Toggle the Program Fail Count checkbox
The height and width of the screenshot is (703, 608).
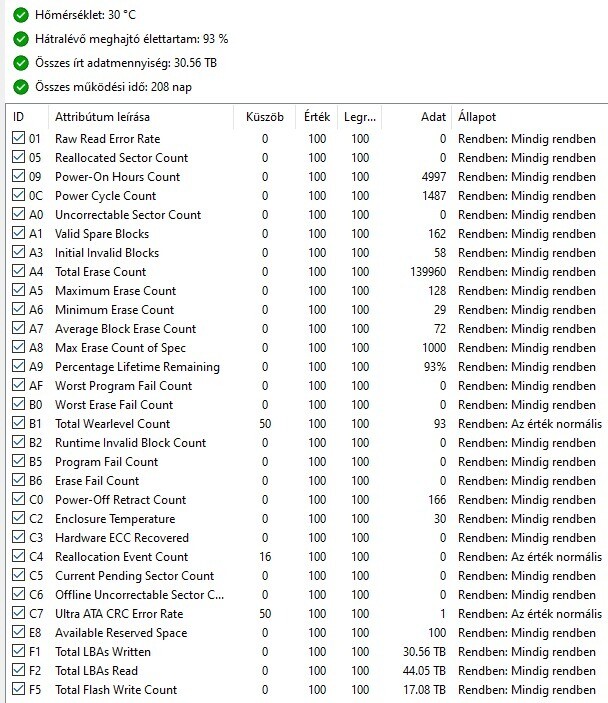[x=18, y=460]
